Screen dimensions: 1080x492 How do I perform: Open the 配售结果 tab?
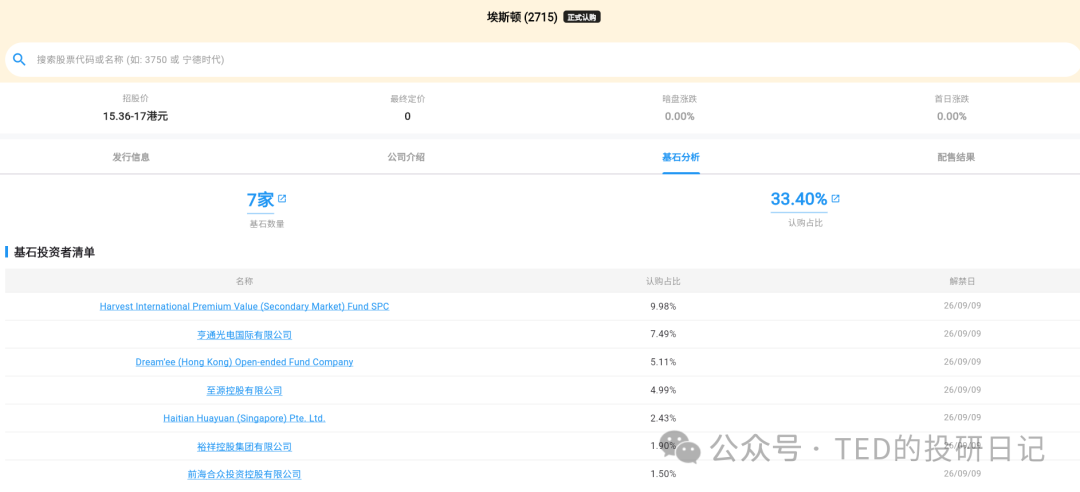(956, 157)
